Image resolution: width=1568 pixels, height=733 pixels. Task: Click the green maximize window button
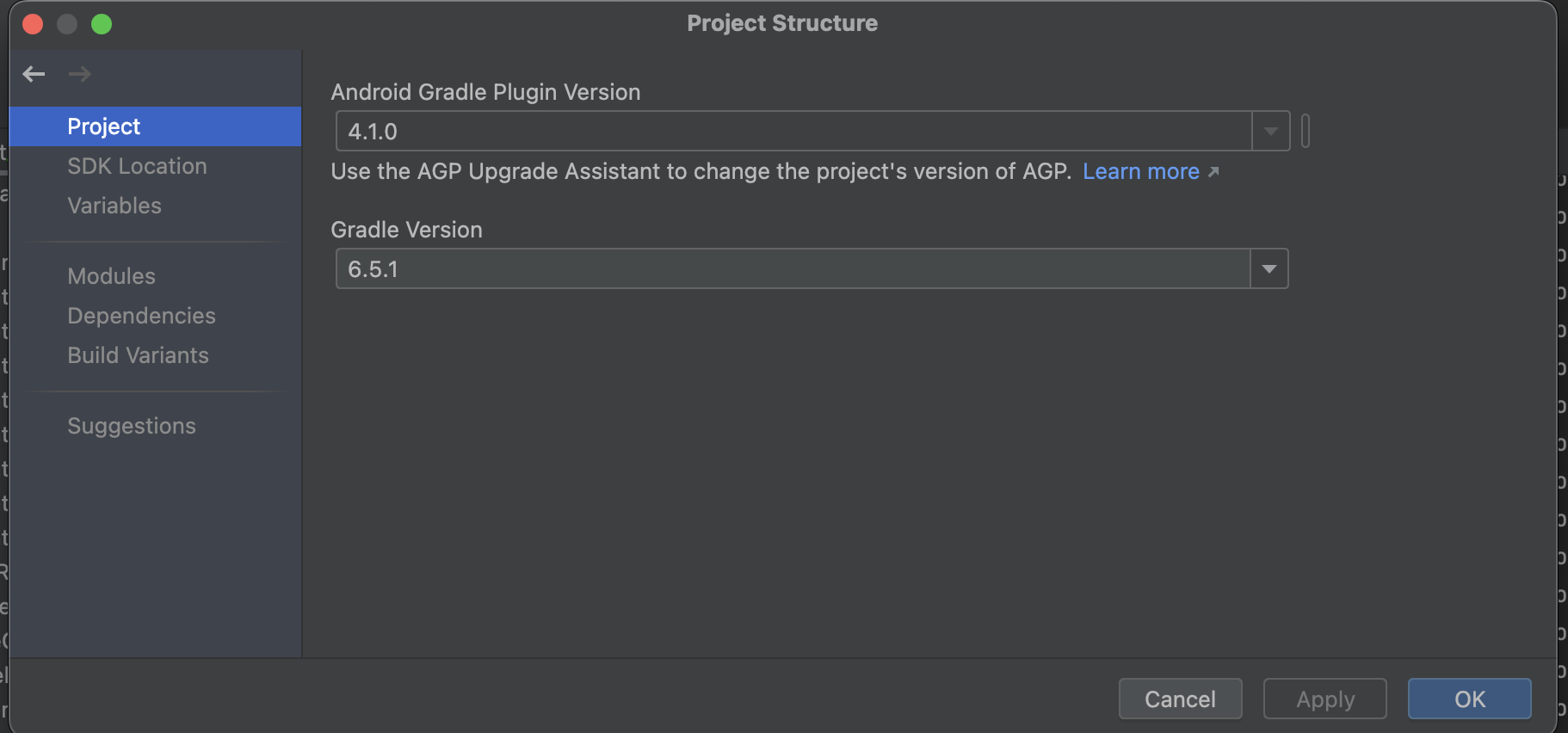tap(102, 24)
